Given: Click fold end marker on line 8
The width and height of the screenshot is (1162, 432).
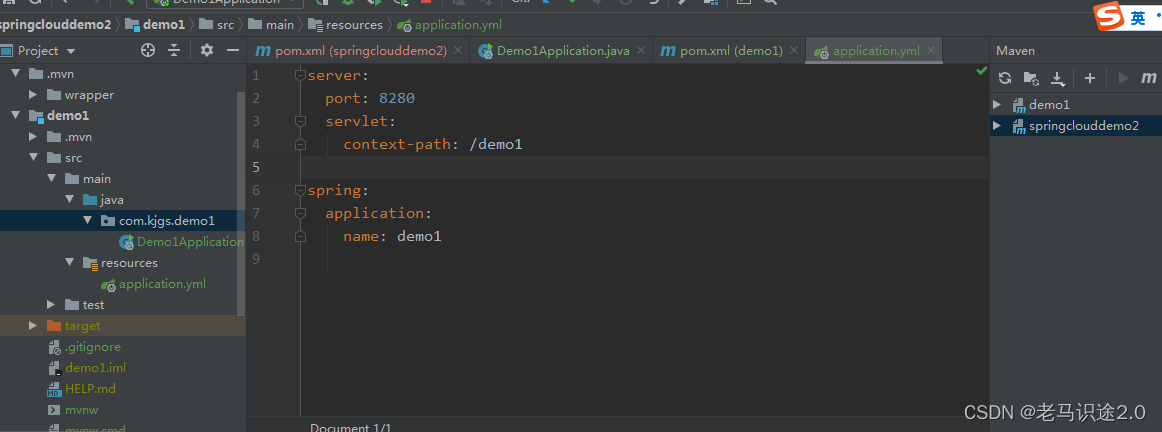Looking at the screenshot, I should coord(300,237).
